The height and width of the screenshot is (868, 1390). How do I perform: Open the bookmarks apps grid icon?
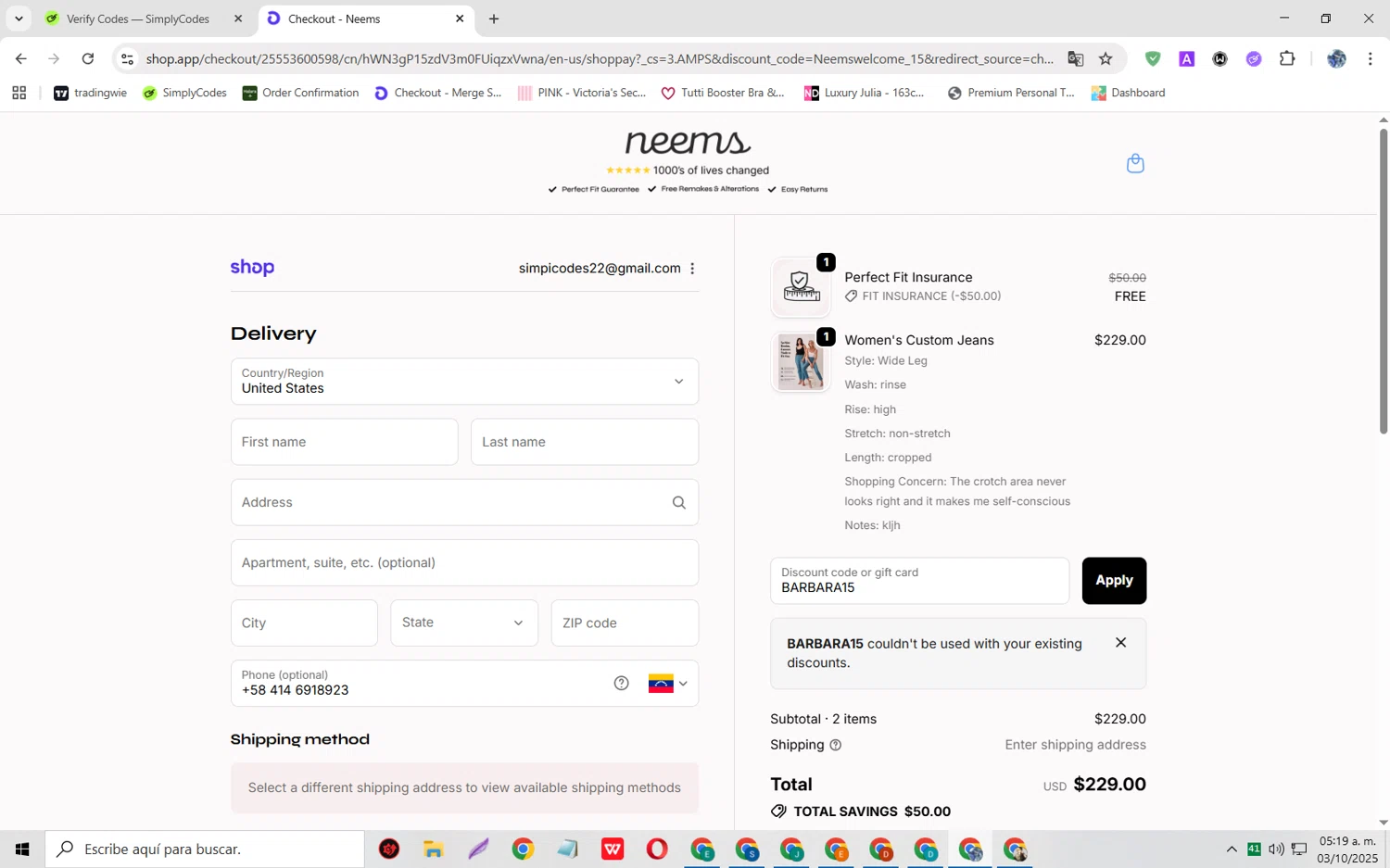click(19, 93)
